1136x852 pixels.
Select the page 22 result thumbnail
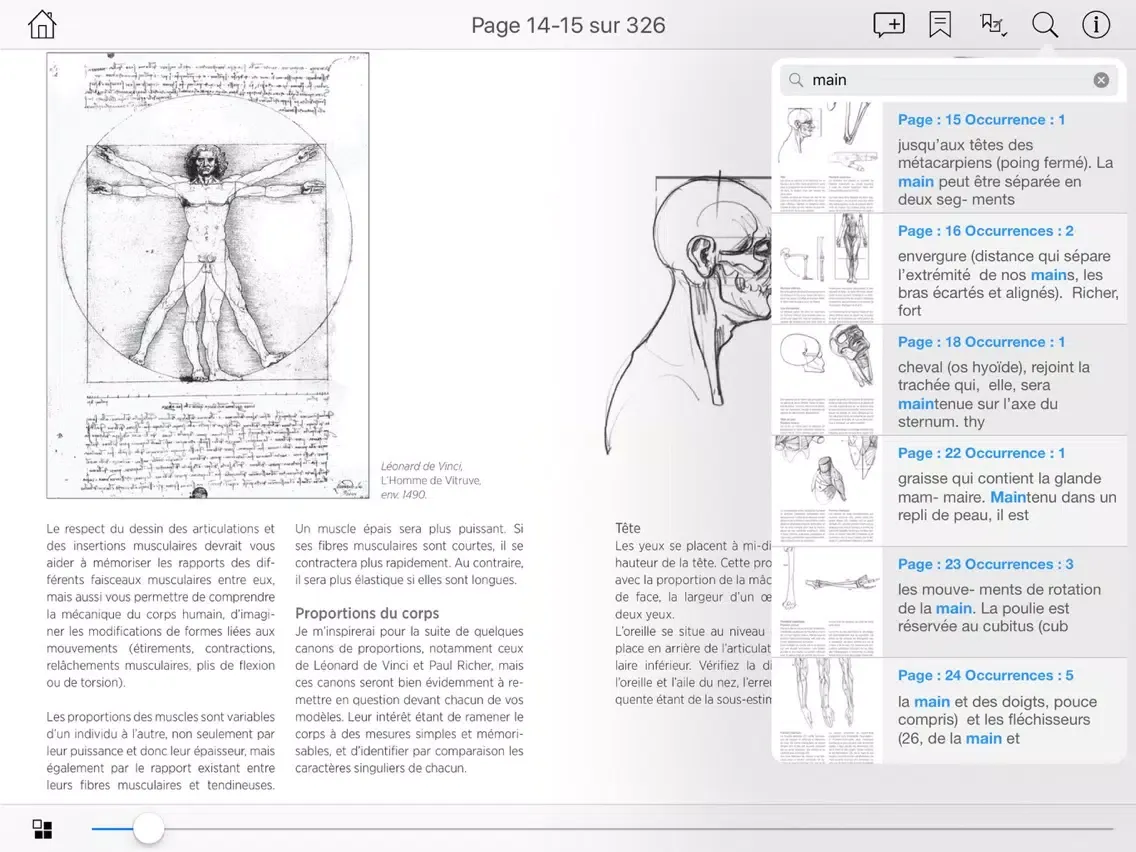click(827, 490)
